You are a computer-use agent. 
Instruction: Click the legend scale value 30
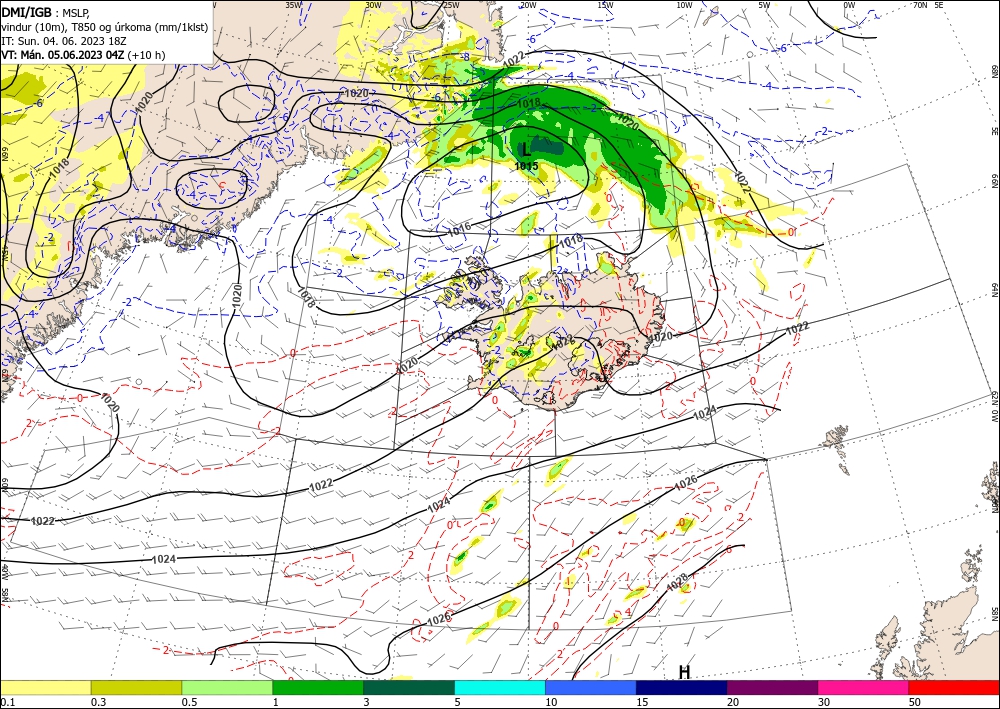pyautogui.click(x=824, y=702)
